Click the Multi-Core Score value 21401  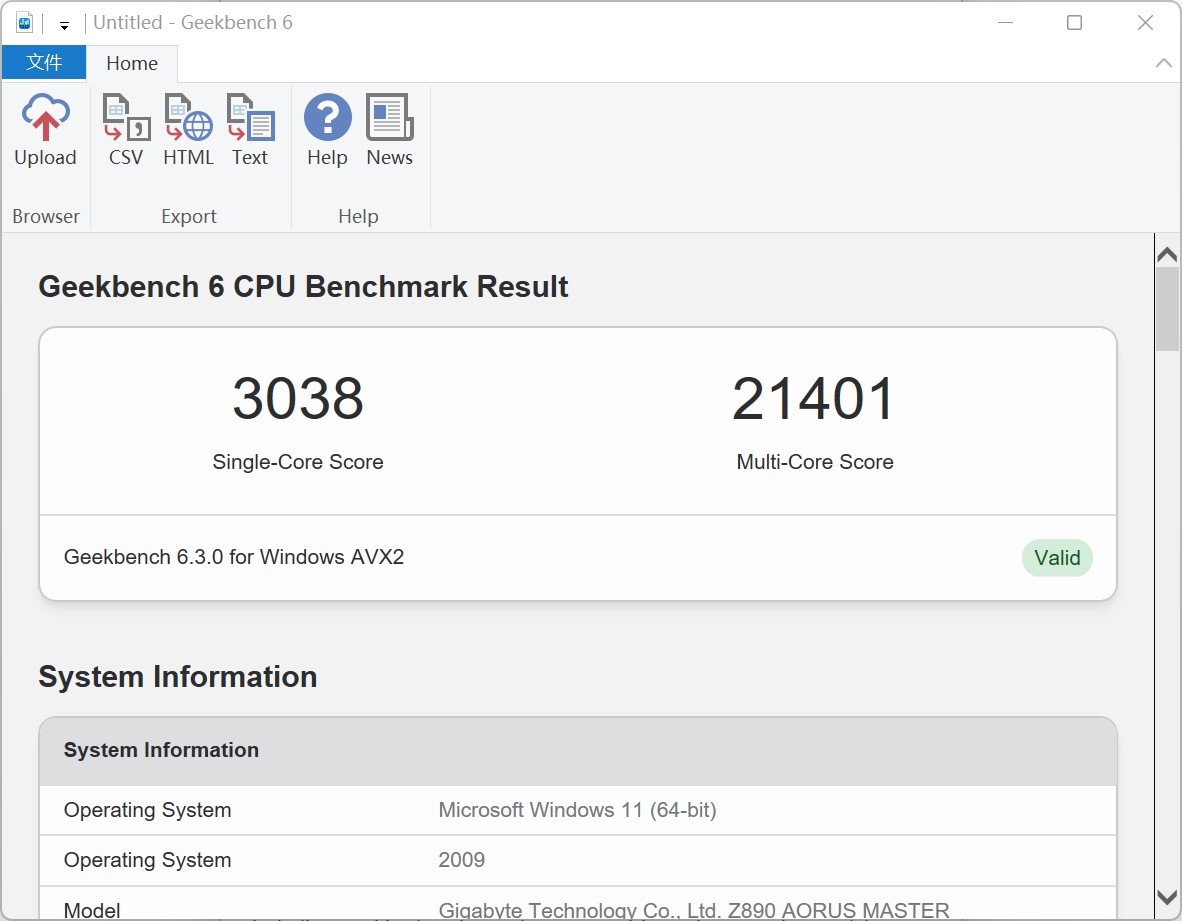[x=814, y=399]
